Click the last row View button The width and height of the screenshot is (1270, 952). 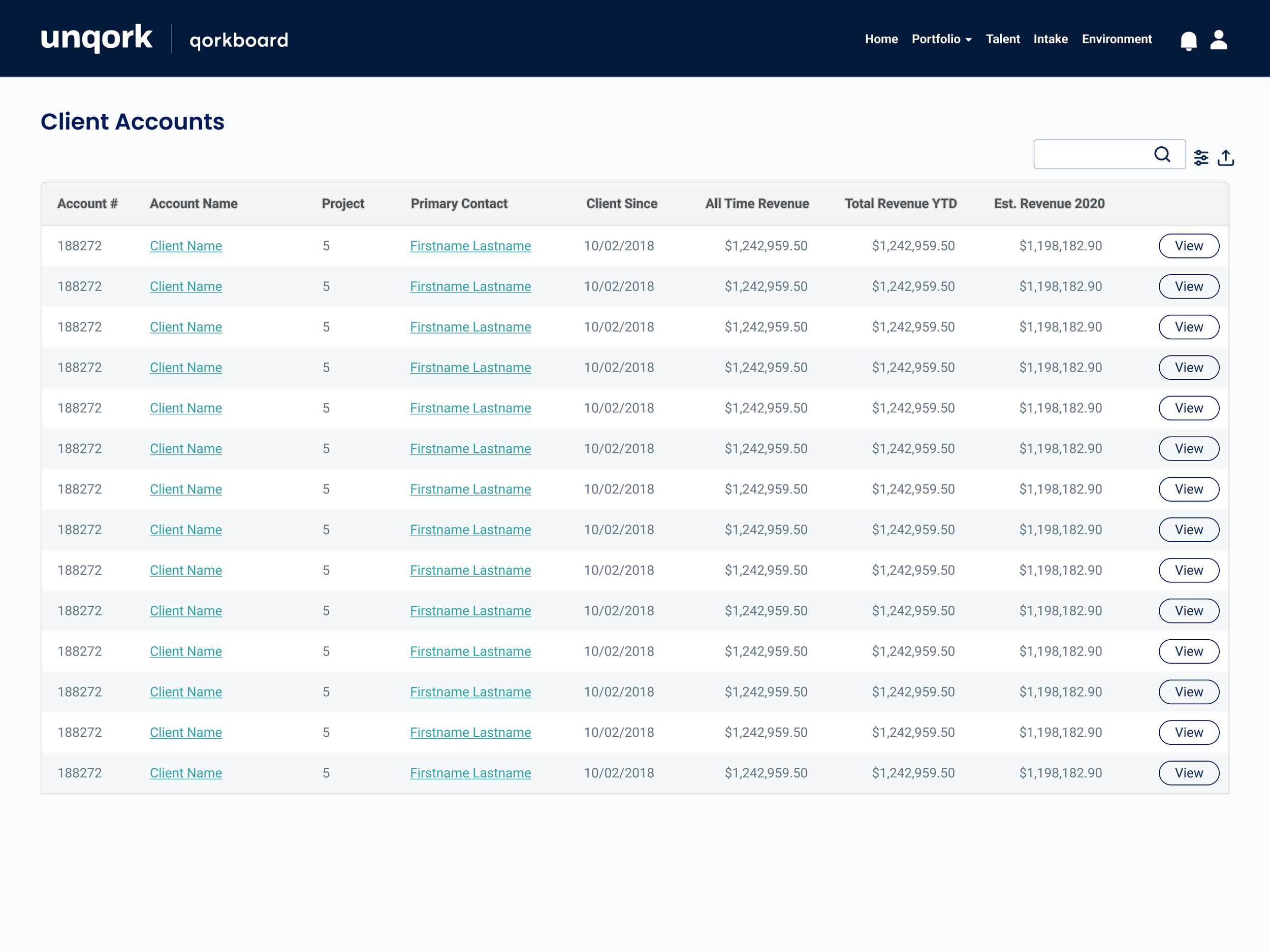coord(1188,773)
